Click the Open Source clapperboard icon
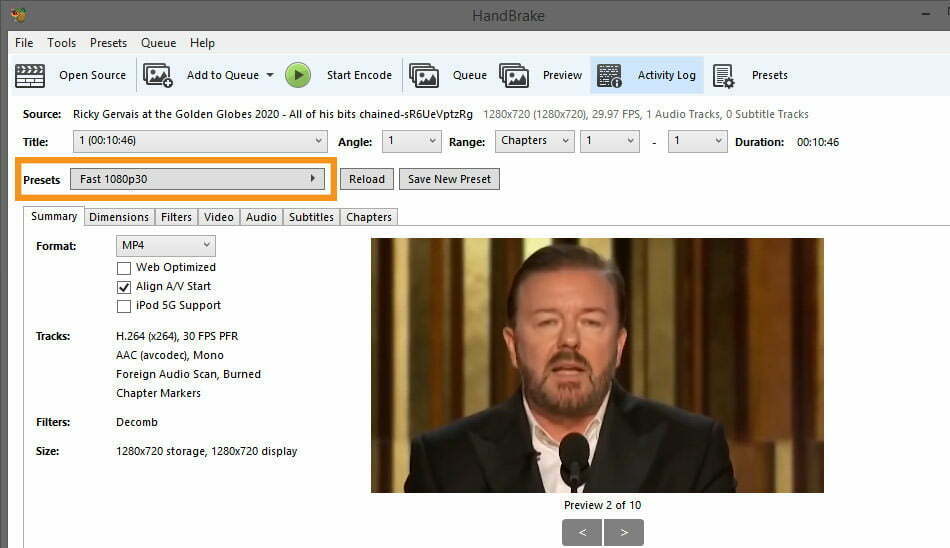950x548 pixels. (30, 76)
